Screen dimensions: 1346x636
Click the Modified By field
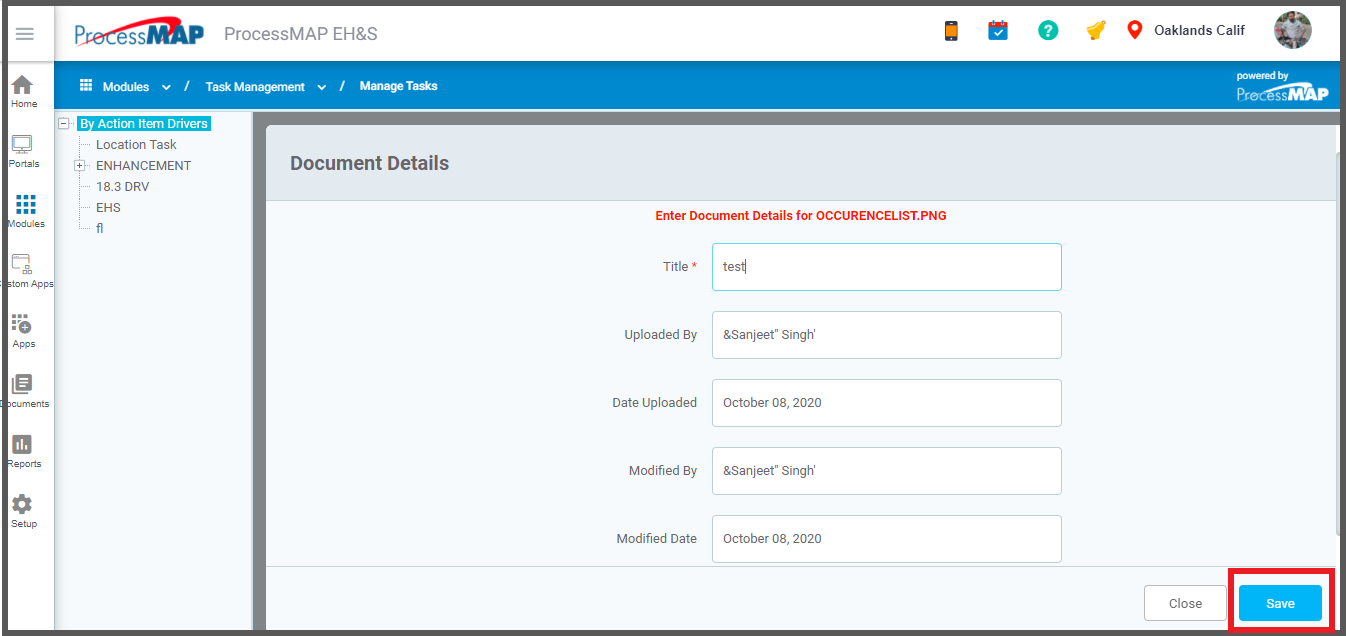pos(887,471)
